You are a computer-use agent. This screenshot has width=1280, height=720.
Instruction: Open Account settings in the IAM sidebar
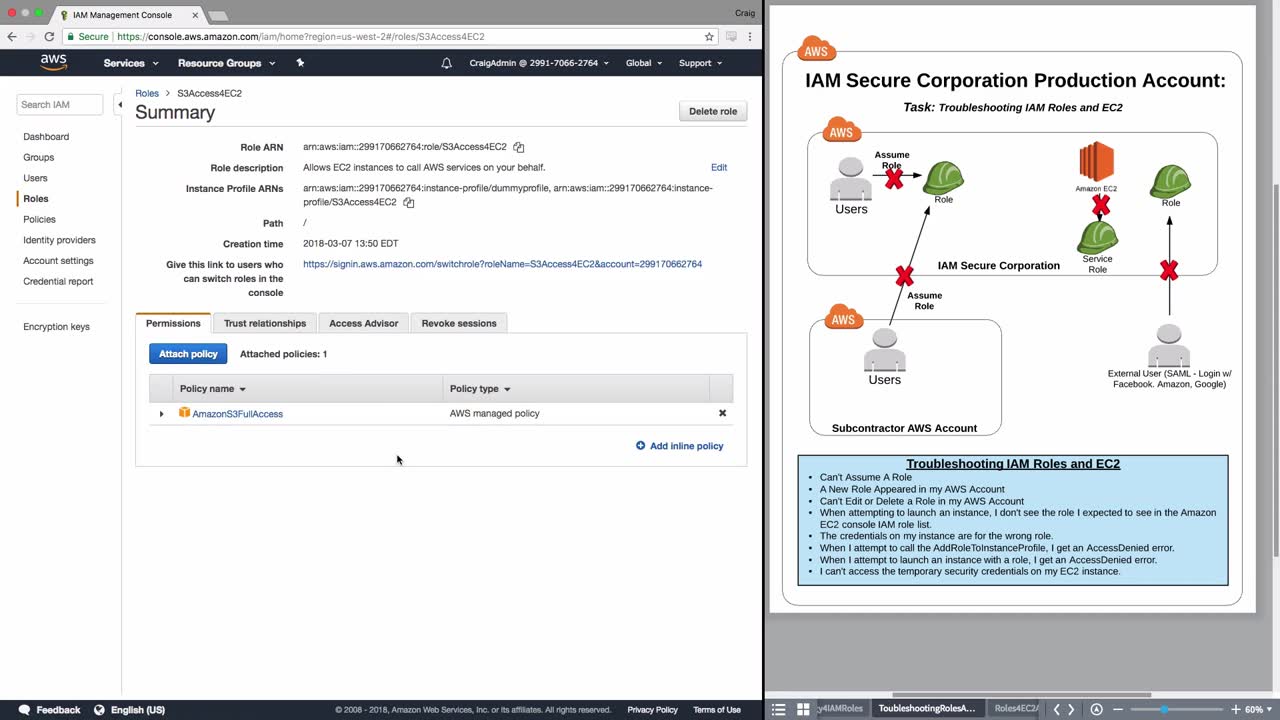pos(58,261)
